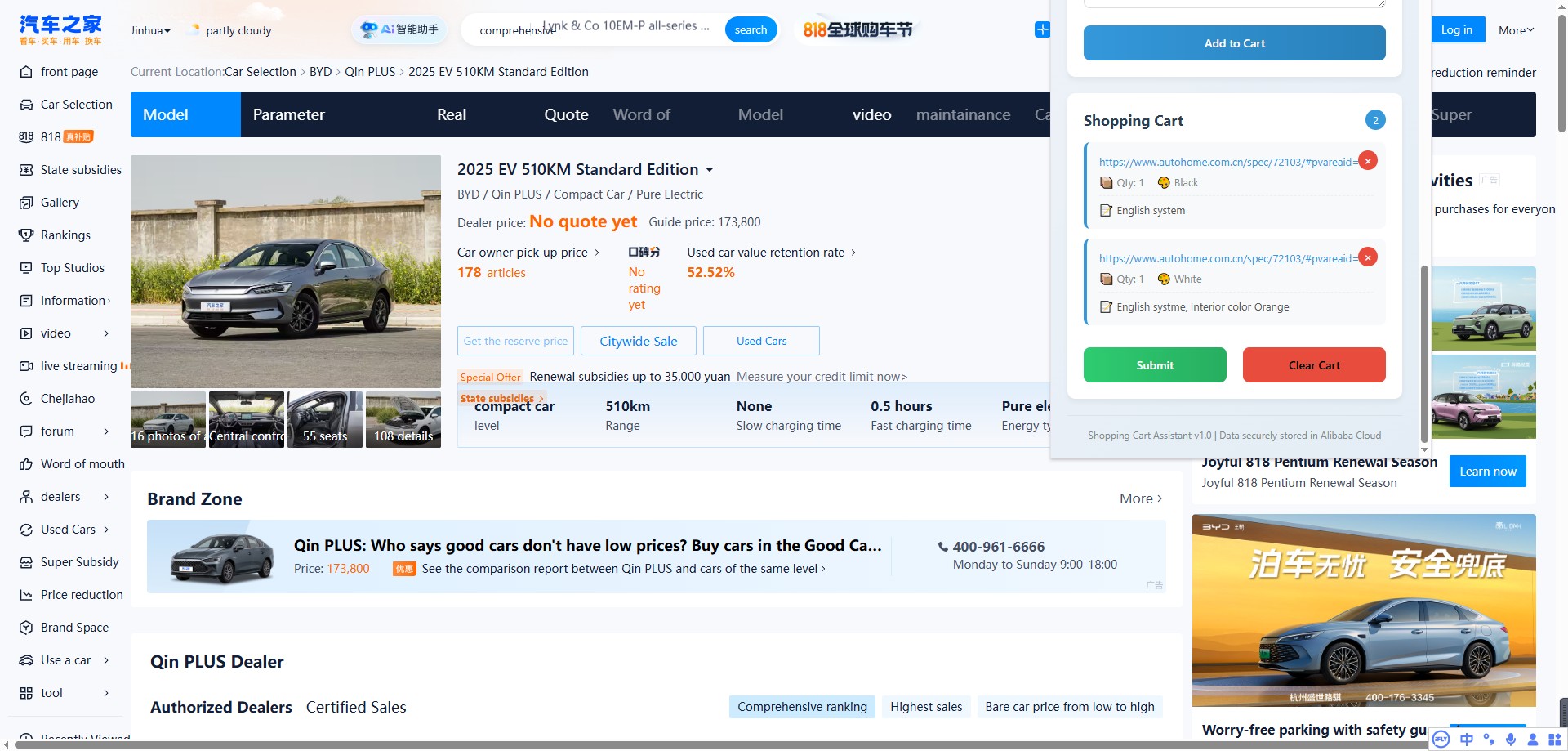
Task: Expand the Used Cars submenu arrow
Action: coord(106,530)
